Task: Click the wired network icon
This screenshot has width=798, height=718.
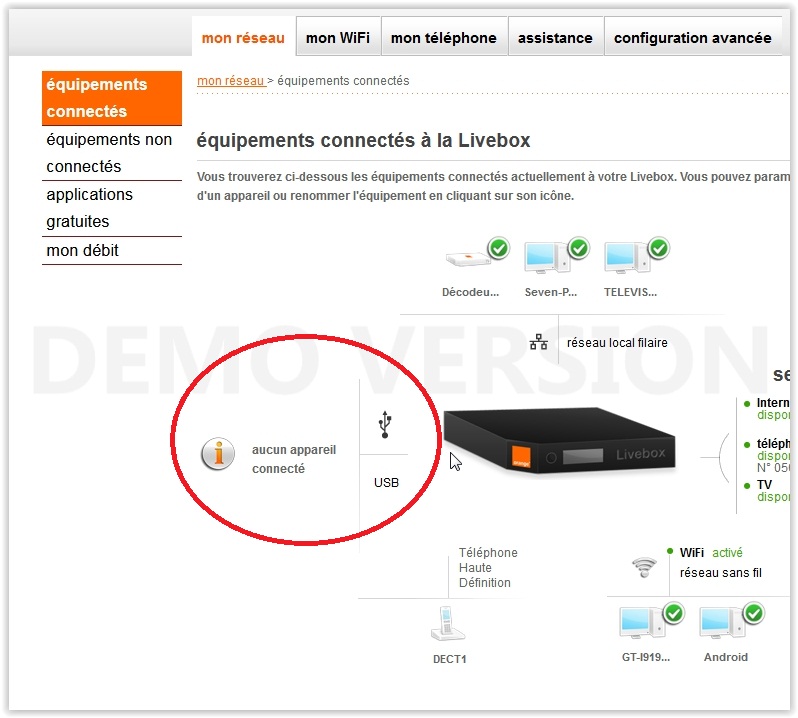Action: [538, 342]
